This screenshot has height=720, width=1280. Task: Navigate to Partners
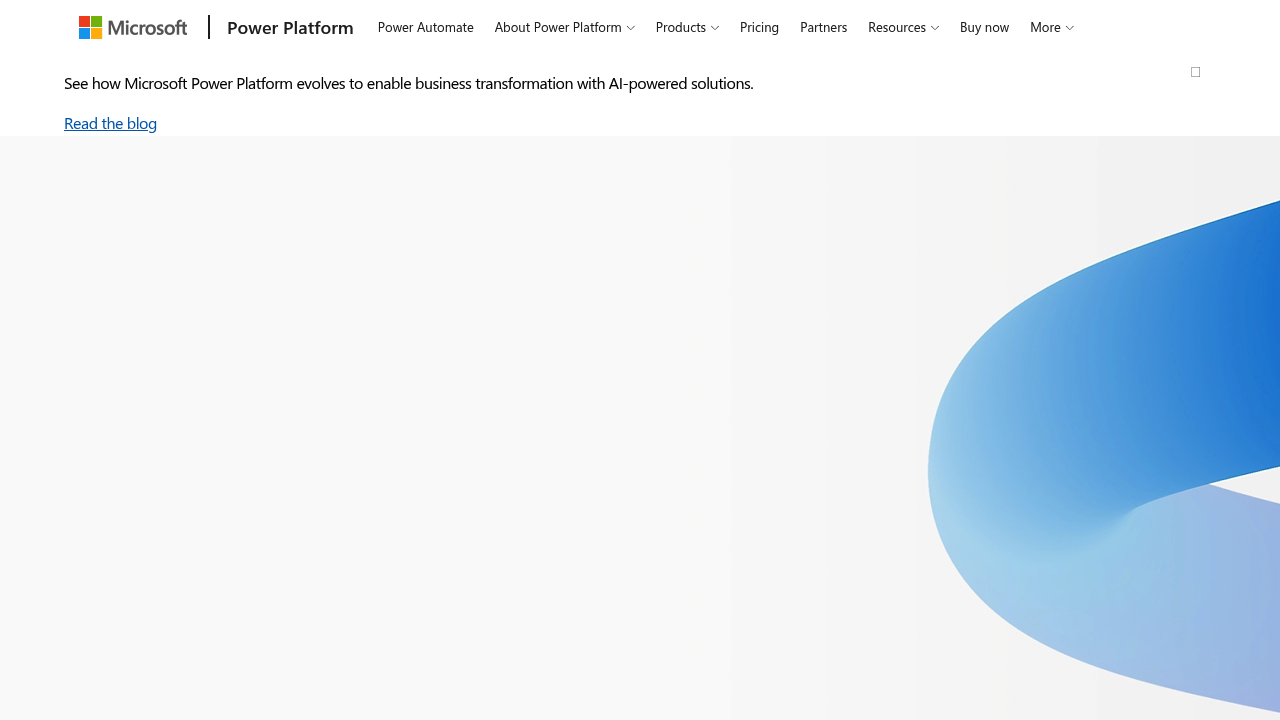824,27
